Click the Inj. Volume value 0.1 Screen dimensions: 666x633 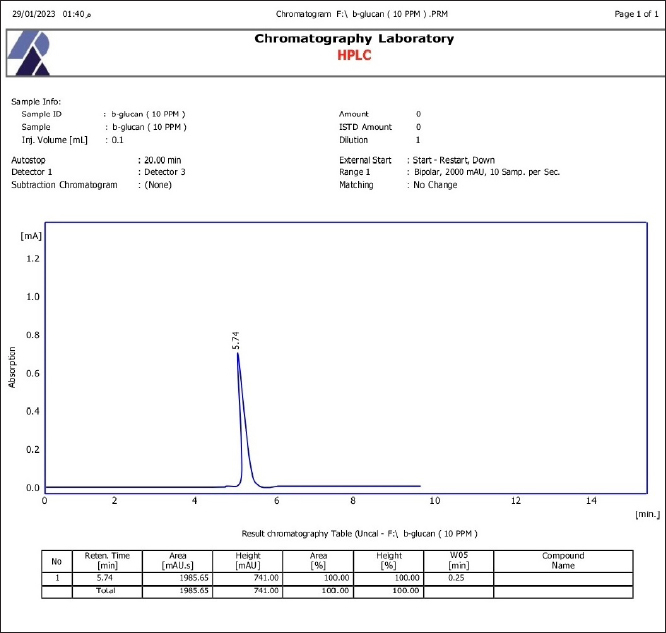[x=117, y=140]
